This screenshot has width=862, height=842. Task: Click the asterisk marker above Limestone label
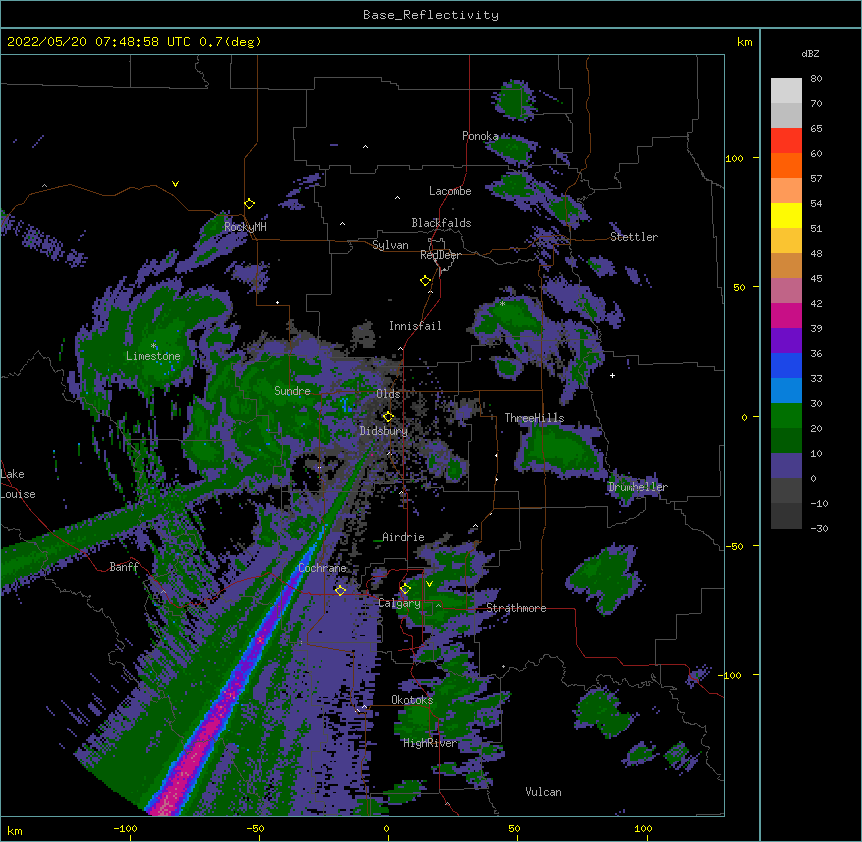[153, 346]
